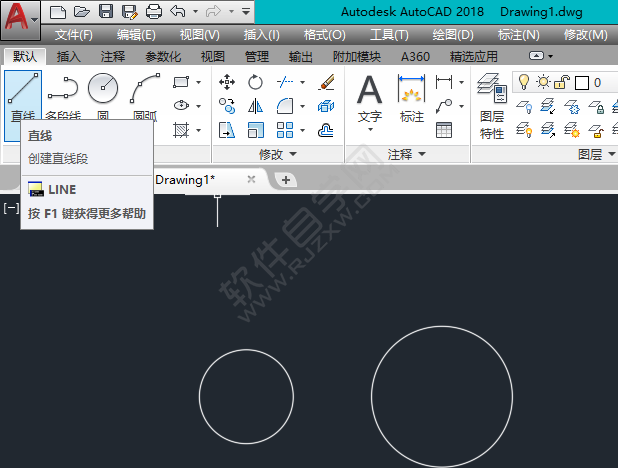Select the Drawing1* document tab
Viewport: 618px width, 468px height.
185,180
